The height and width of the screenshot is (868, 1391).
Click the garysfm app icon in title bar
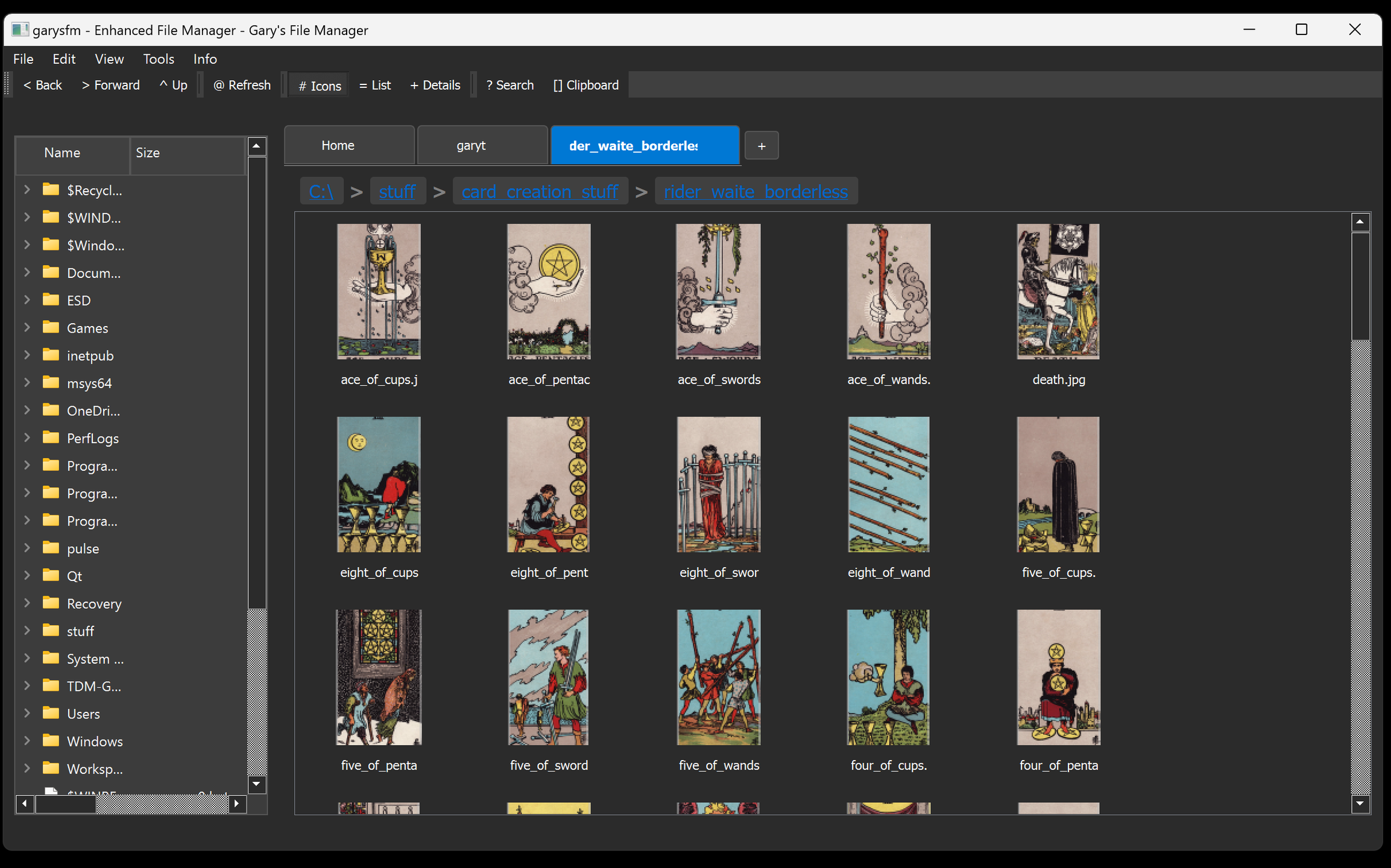tap(20, 30)
